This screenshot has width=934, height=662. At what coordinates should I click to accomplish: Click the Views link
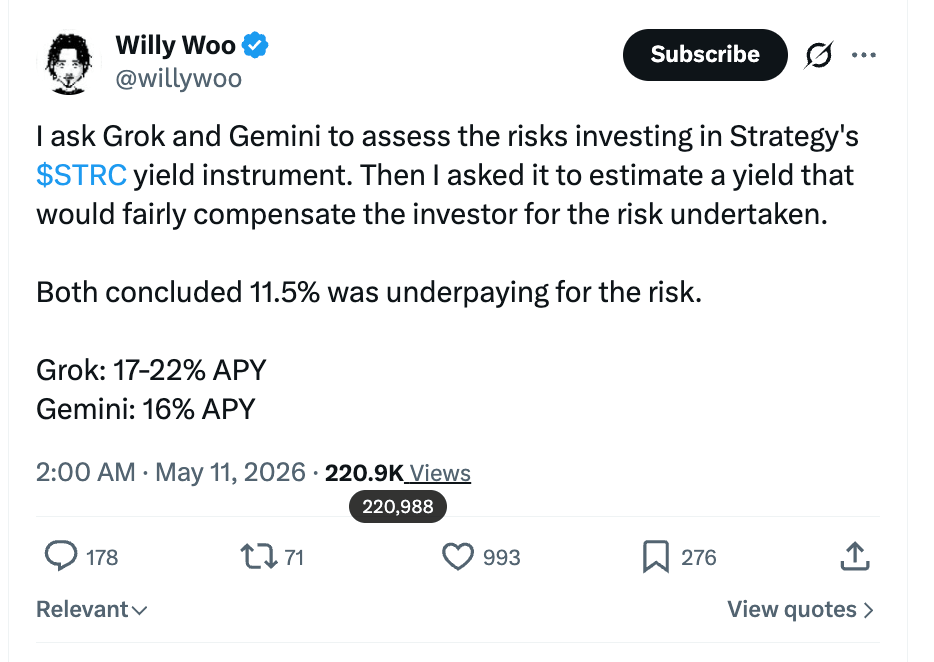pos(440,473)
